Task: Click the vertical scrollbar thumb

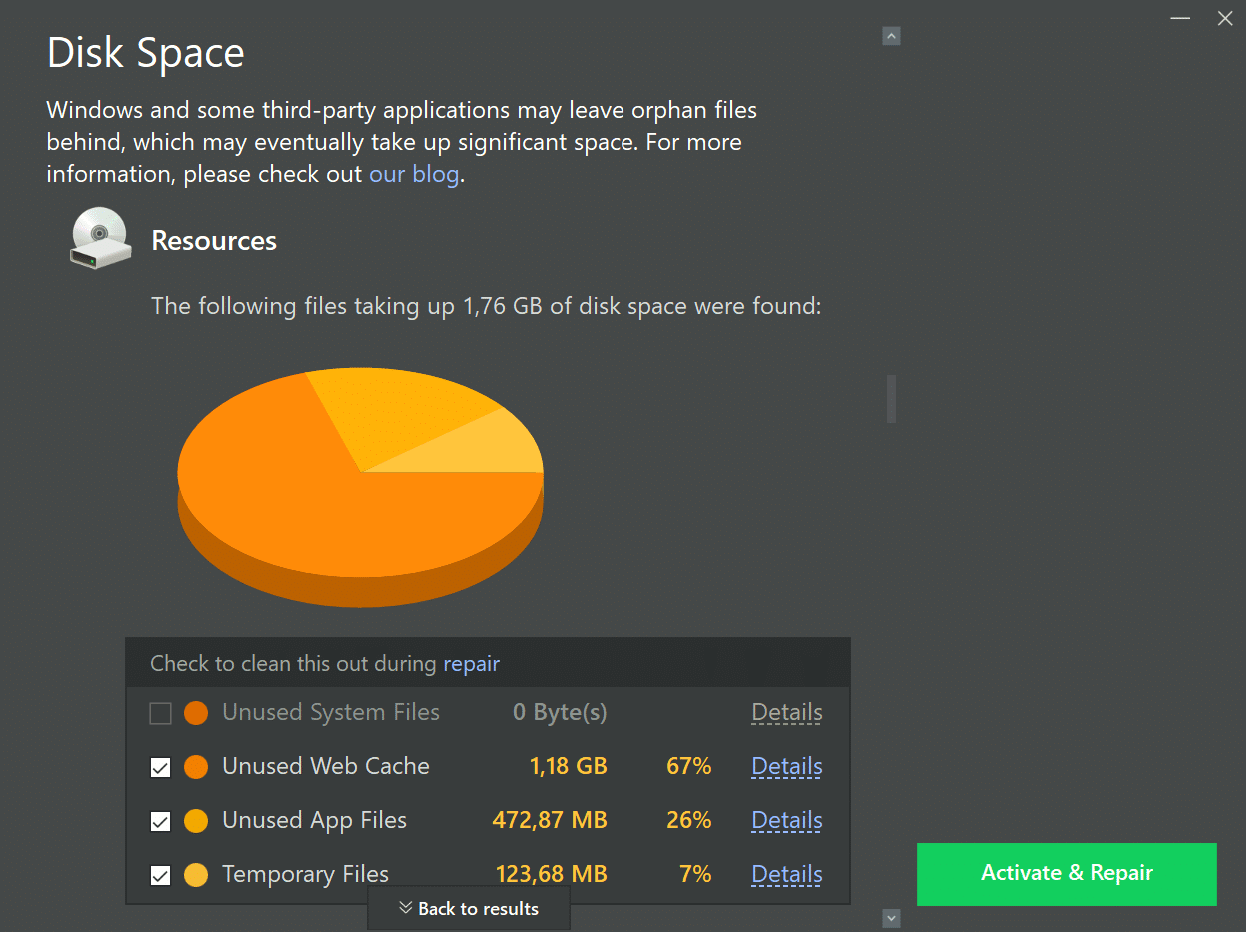Action: coord(891,399)
